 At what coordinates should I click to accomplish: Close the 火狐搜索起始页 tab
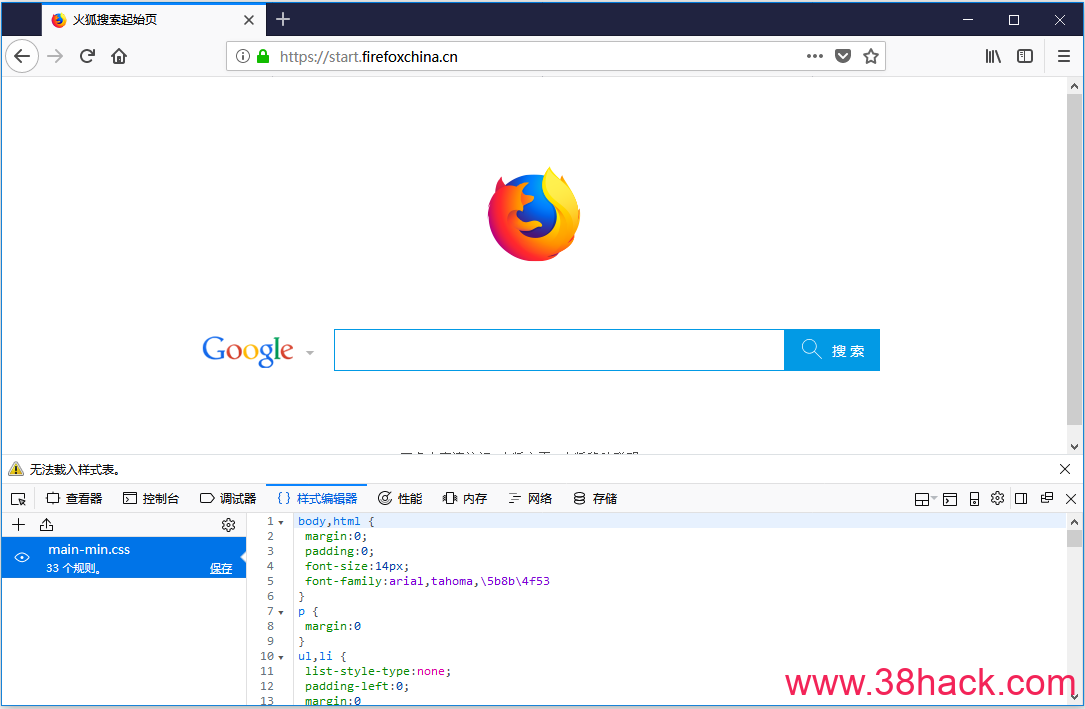249,20
